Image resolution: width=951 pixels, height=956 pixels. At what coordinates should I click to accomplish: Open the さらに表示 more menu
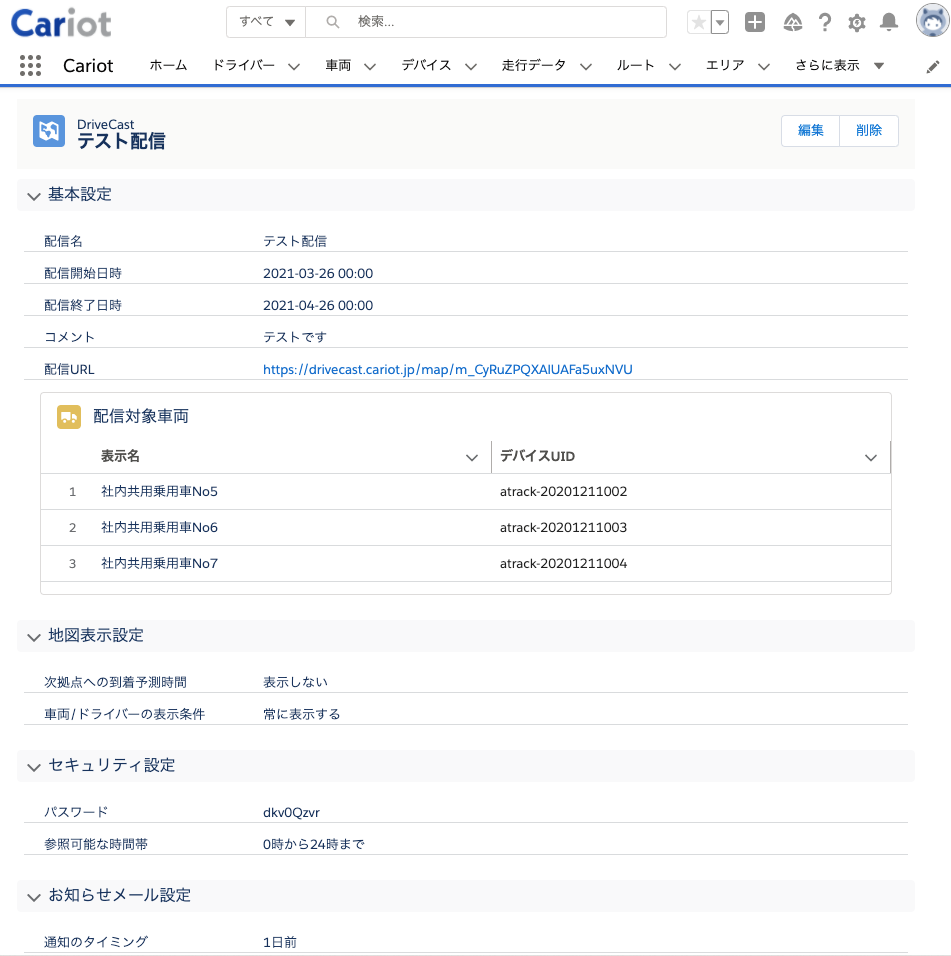[839, 65]
